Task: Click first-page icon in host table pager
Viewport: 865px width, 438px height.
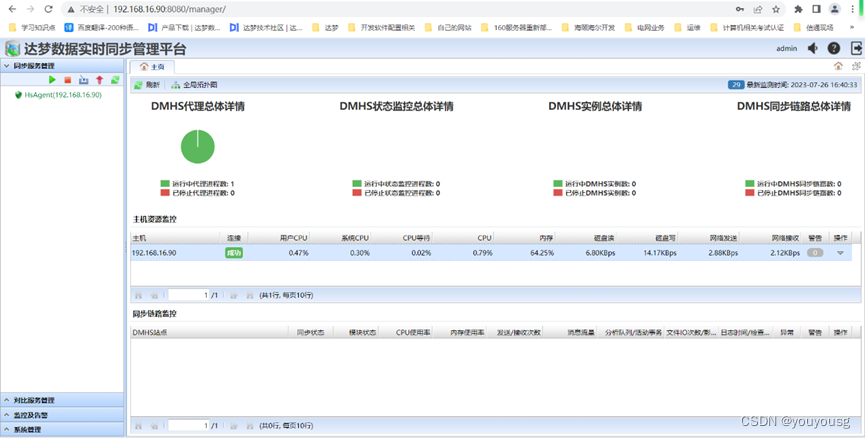Action: (138, 295)
